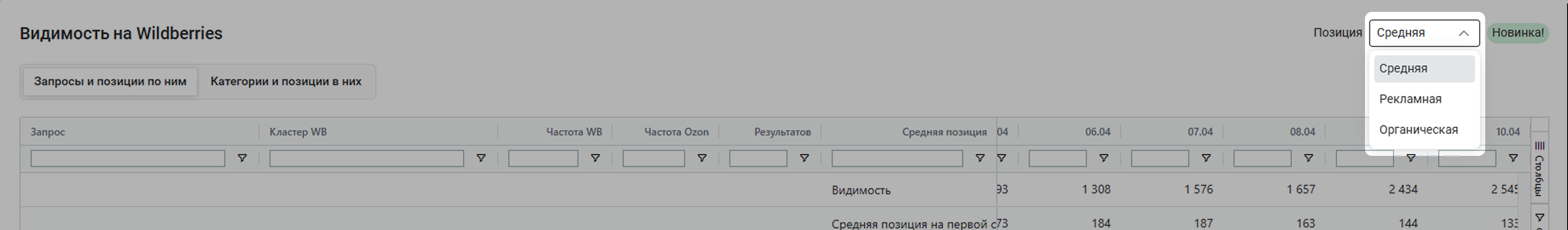Sort by Кластер WB column header

[x=298, y=132]
